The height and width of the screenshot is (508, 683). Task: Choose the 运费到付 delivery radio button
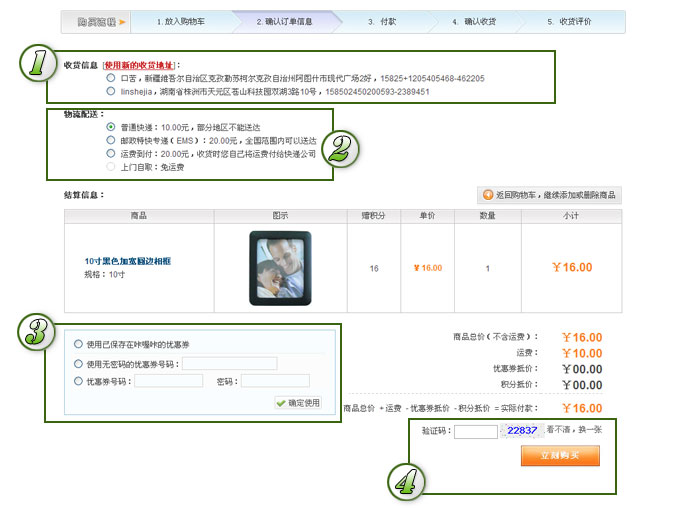tap(111, 153)
